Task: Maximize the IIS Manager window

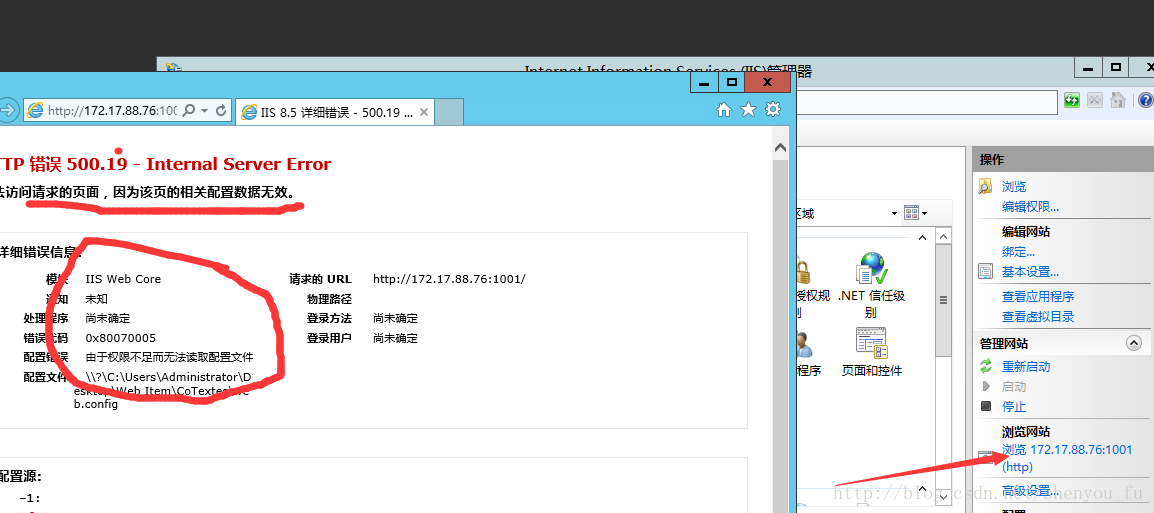Action: point(1116,67)
